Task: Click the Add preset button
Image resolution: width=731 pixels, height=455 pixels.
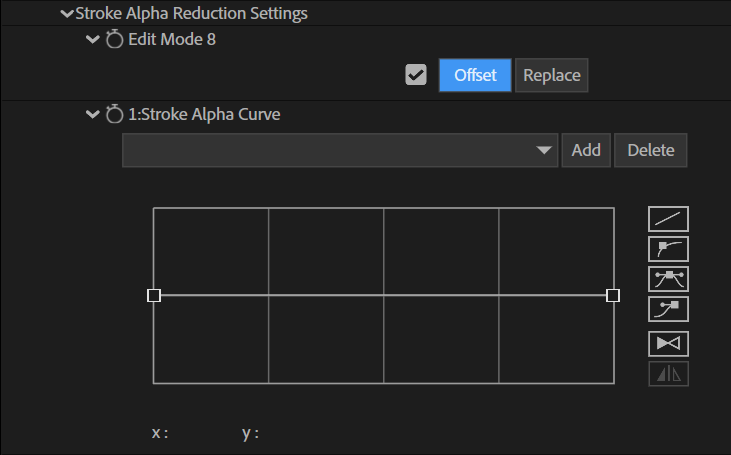Action: (x=586, y=150)
